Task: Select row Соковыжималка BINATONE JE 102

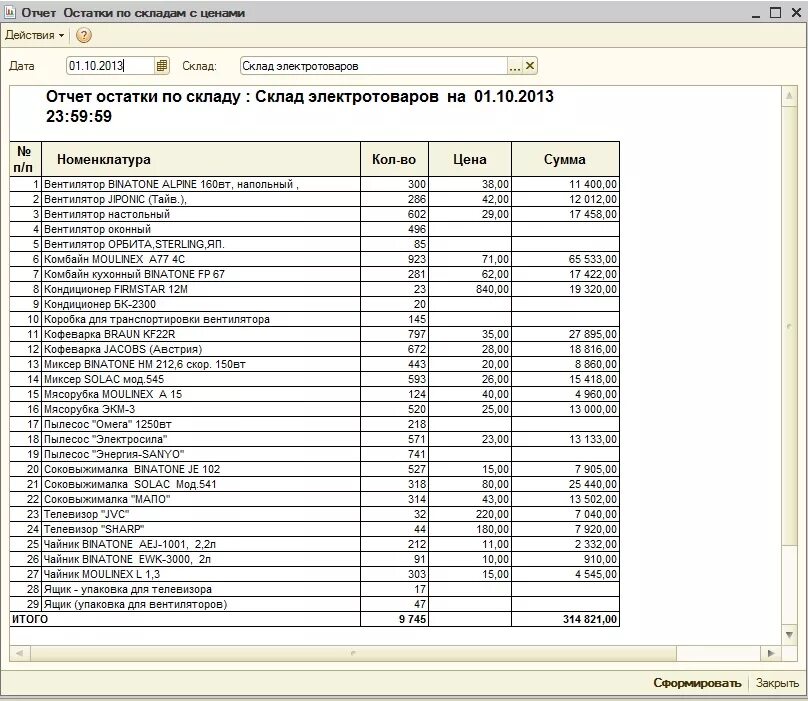Action: point(314,469)
